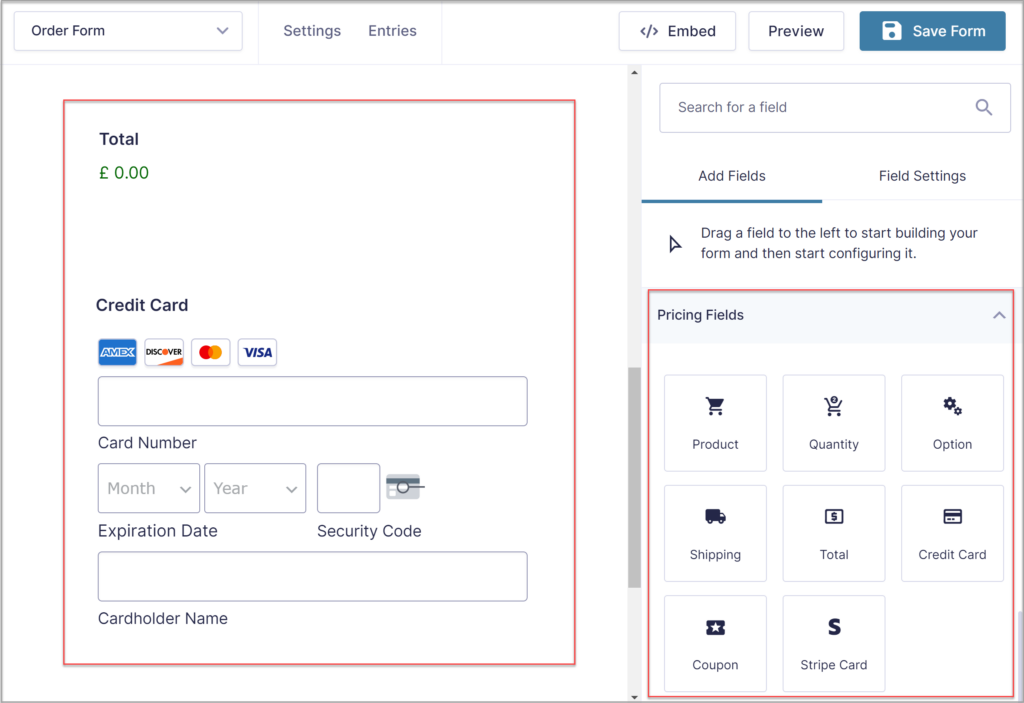Open the Embed dialog
Screen dimensions: 1024x703
[677, 31]
